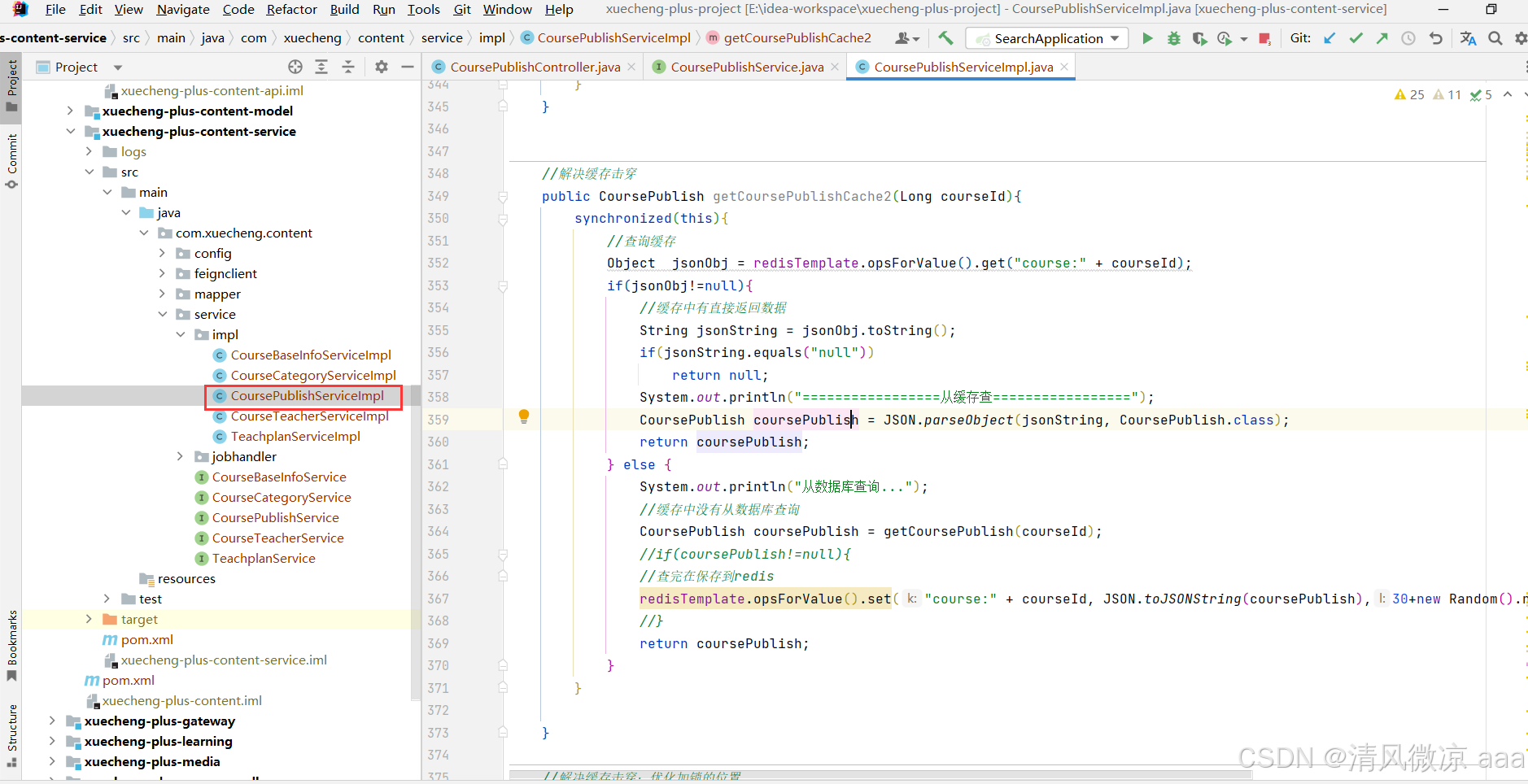Switch to CoursePublishController.java tab
Screen dimensions: 1528x784
[x=535, y=67]
